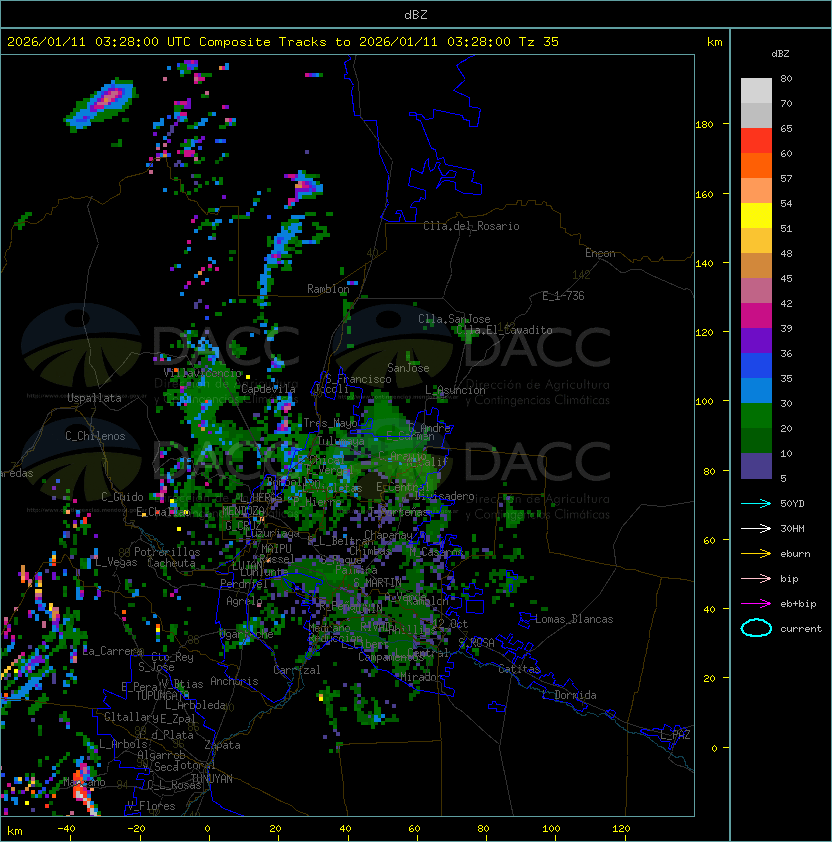The height and width of the screenshot is (842, 832).
Task: Click the 'Anchoris' map label
Action: tap(234, 681)
